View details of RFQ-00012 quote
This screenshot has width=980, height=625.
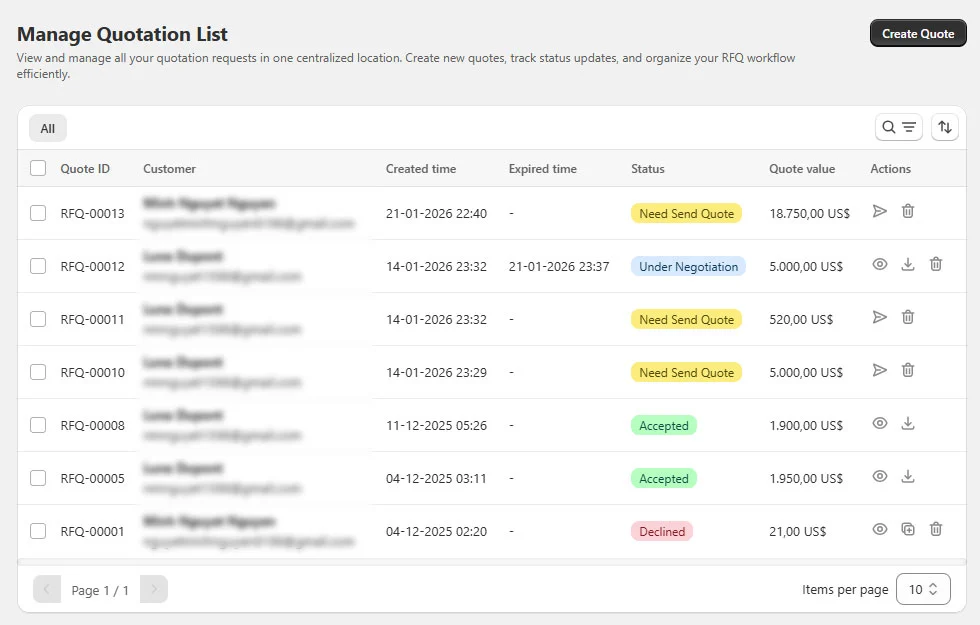point(880,264)
